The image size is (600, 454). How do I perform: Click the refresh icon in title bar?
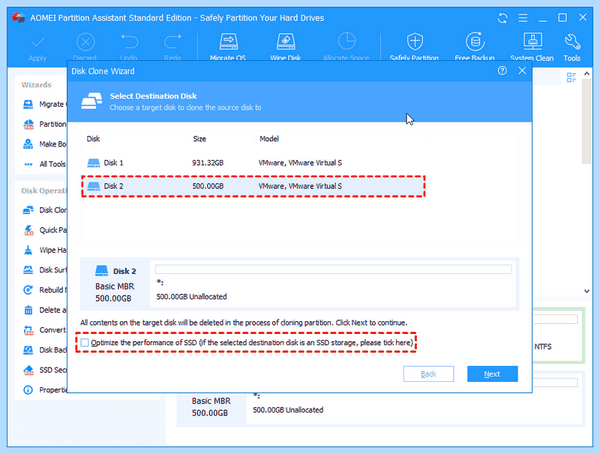tap(502, 18)
